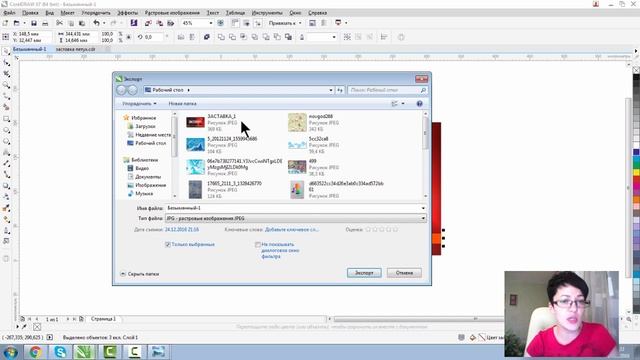This screenshot has height=360, width=640.
Task: Select the Zoom magnifier tool
Action: (x=6, y=85)
